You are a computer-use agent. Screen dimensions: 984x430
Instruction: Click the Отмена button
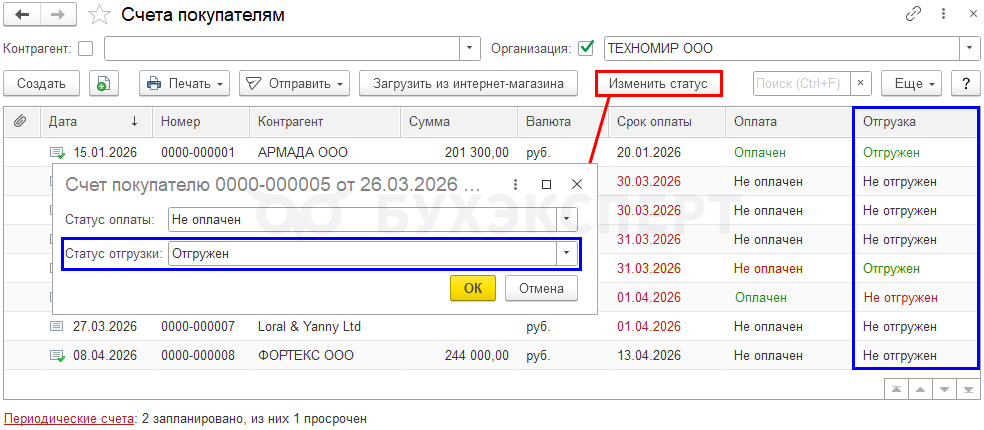(541, 288)
